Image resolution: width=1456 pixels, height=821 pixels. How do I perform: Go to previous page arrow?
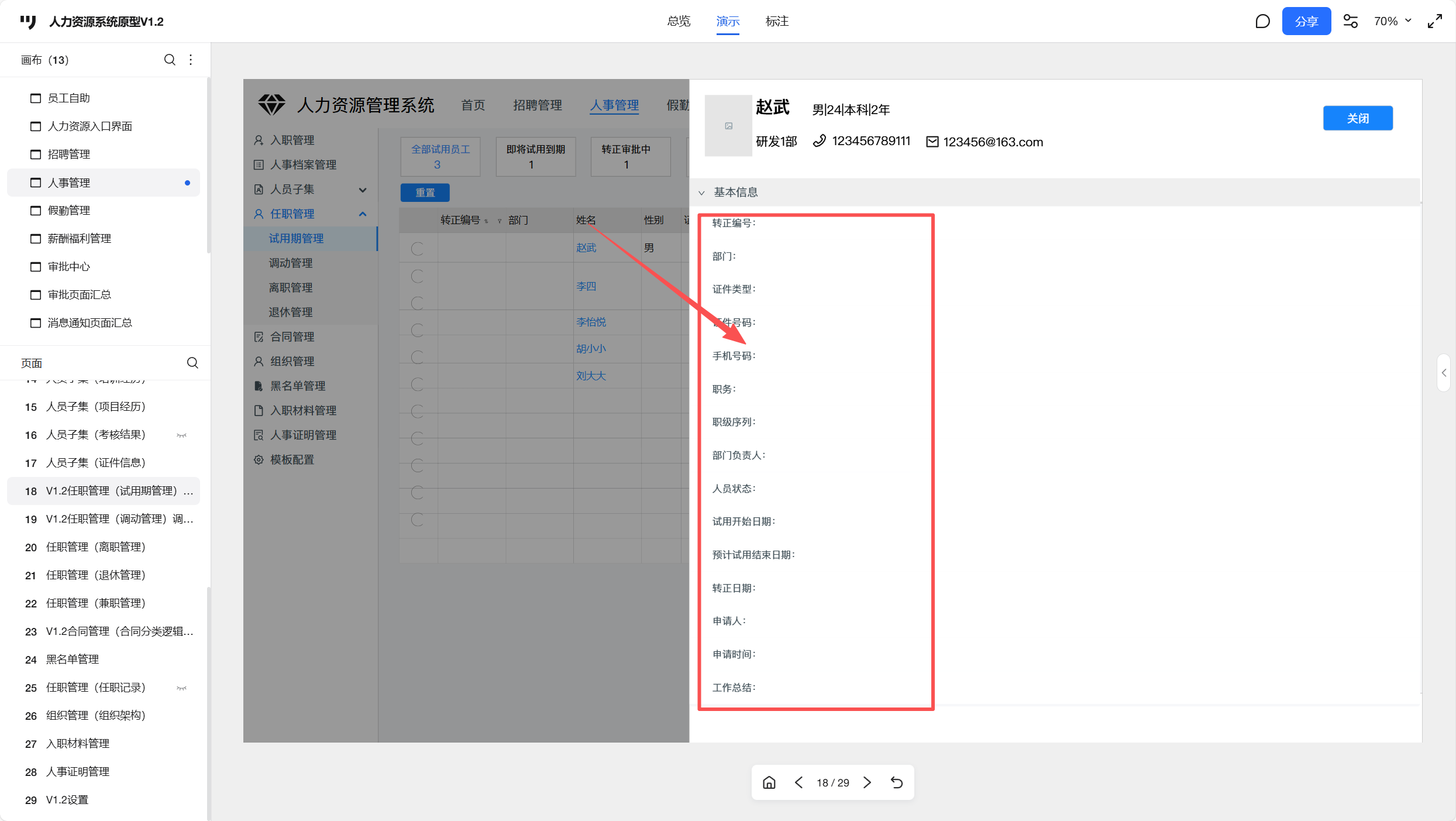click(798, 782)
